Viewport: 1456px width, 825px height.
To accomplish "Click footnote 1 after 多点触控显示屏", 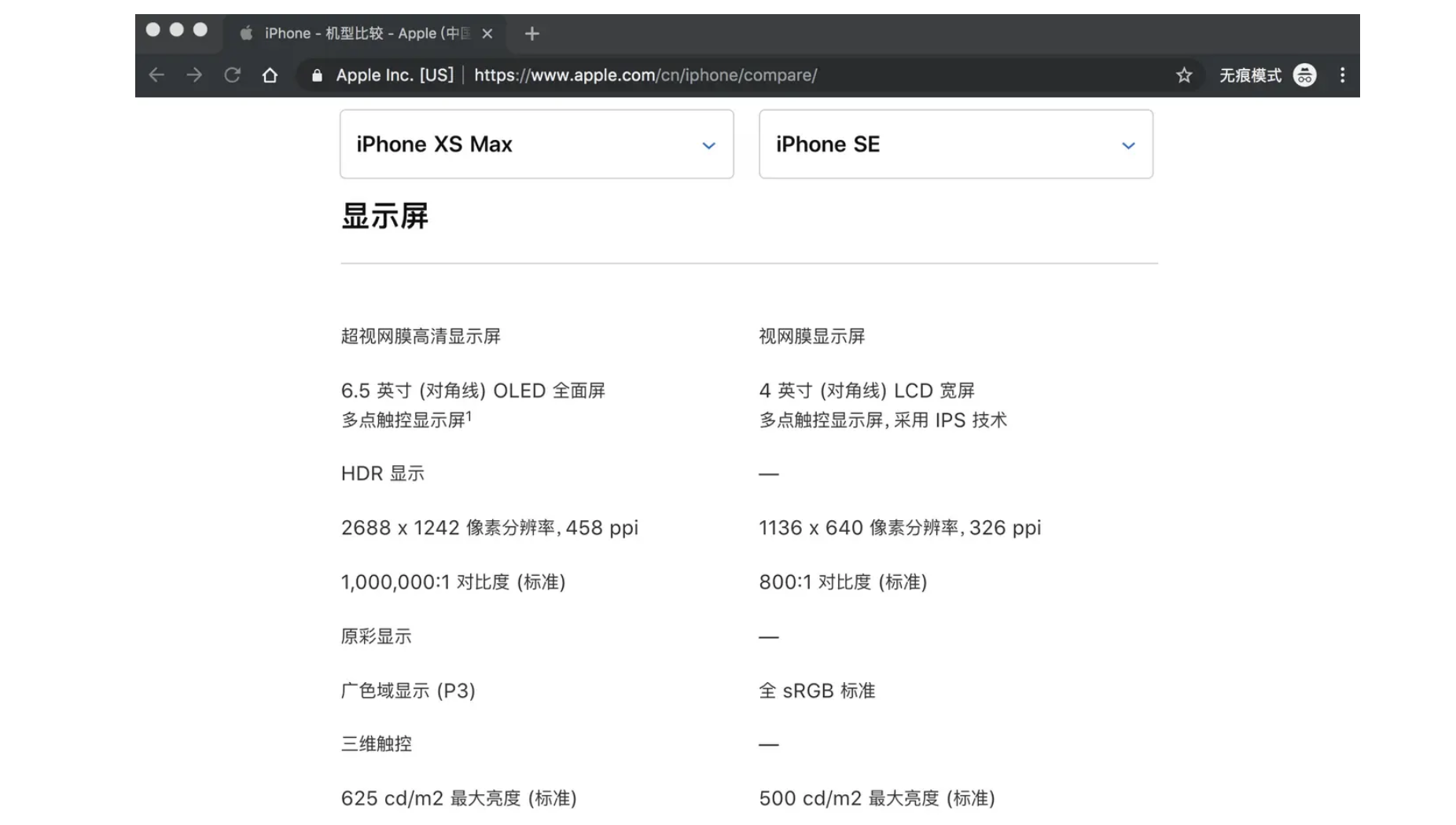I will (x=469, y=416).
